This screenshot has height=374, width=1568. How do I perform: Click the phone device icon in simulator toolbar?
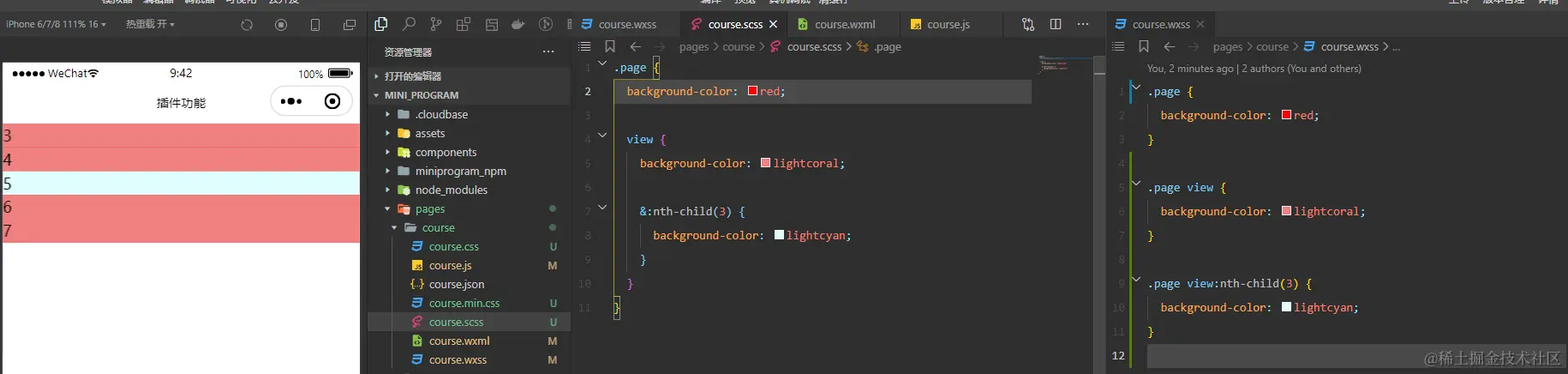[315, 25]
